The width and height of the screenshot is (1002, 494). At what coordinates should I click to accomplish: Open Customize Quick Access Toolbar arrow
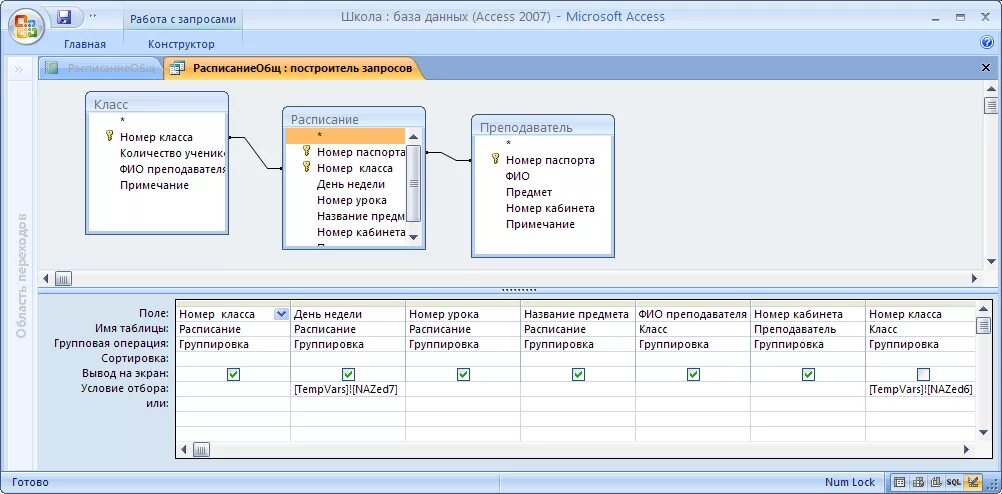pyautogui.click(x=93, y=15)
